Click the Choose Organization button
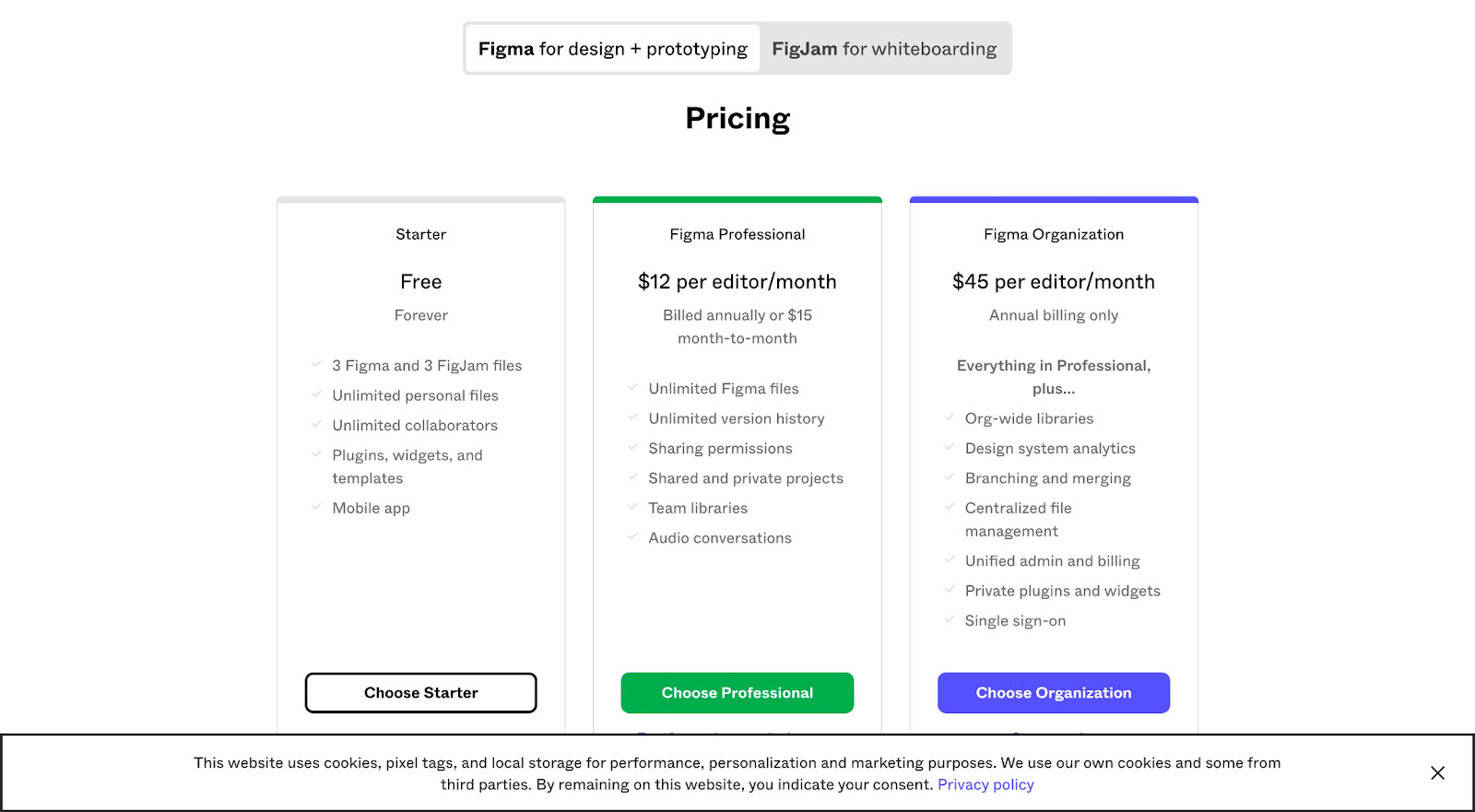1475x812 pixels. tap(1053, 692)
